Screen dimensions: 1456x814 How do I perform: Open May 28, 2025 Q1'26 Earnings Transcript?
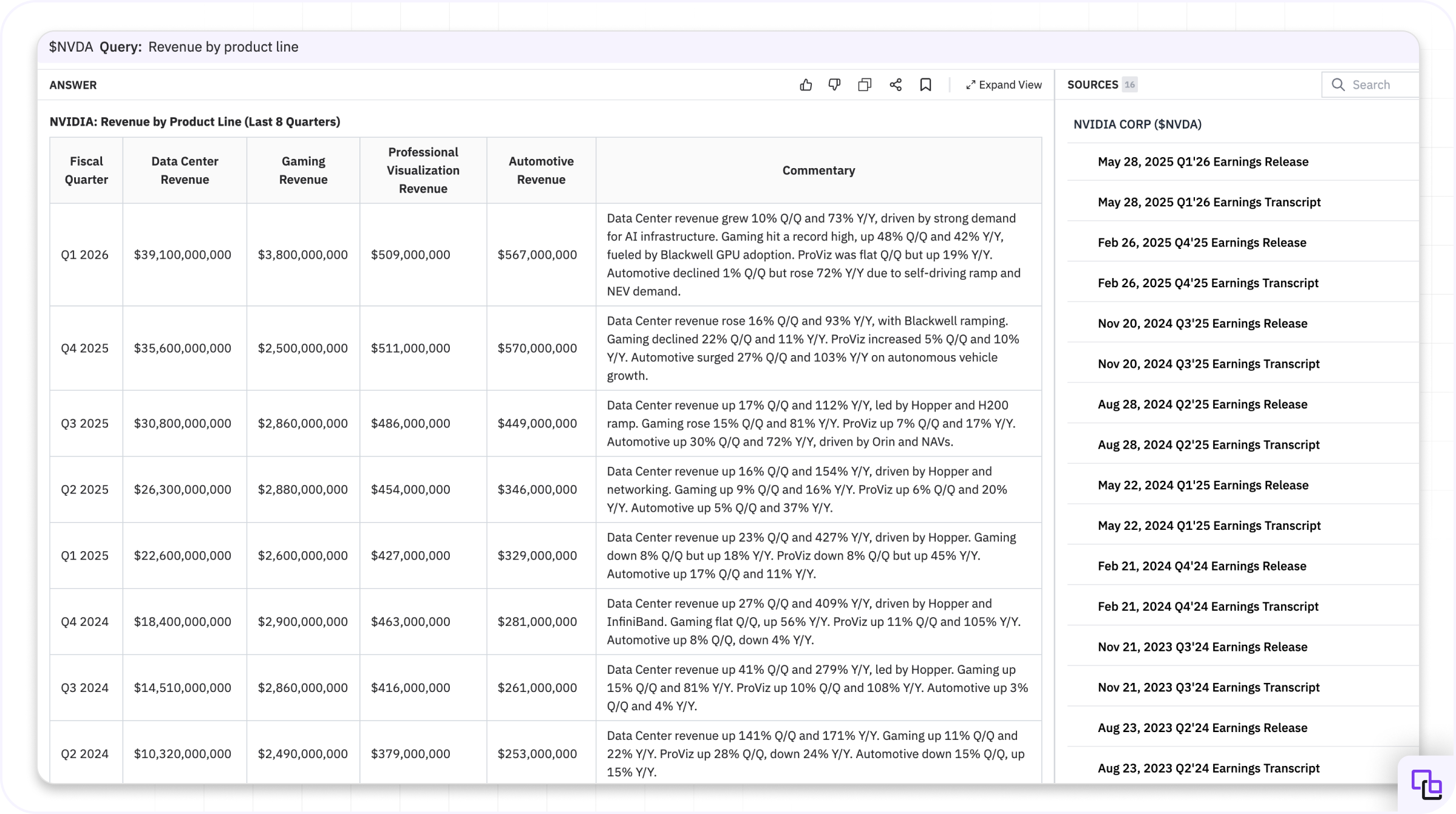click(x=1209, y=202)
